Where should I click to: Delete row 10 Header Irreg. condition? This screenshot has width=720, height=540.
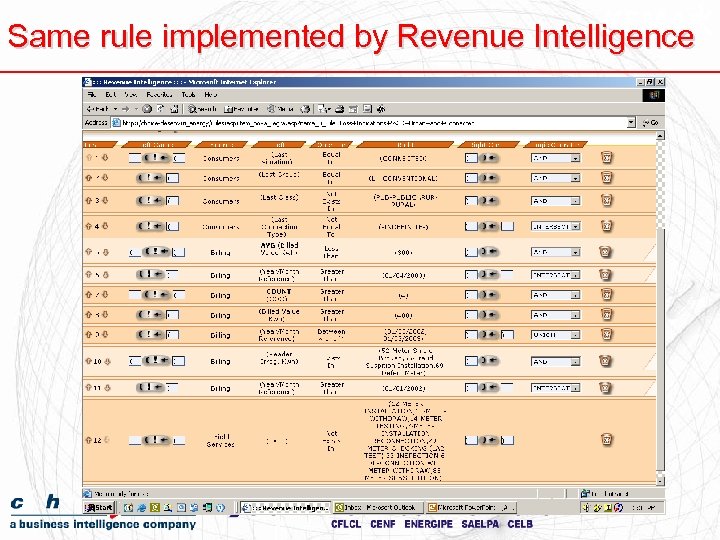coord(605,361)
